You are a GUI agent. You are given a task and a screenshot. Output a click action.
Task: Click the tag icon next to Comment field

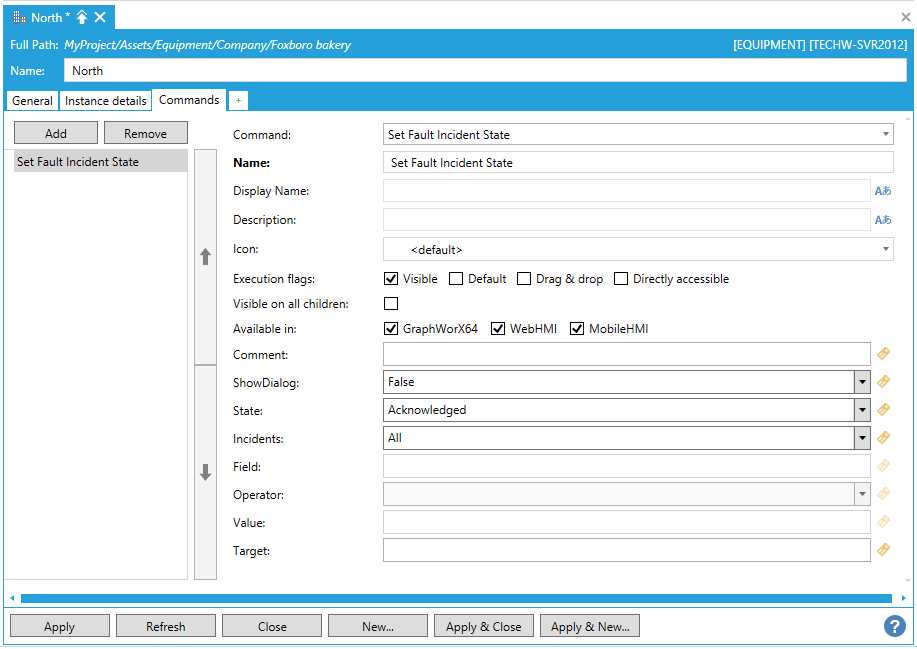click(x=883, y=354)
